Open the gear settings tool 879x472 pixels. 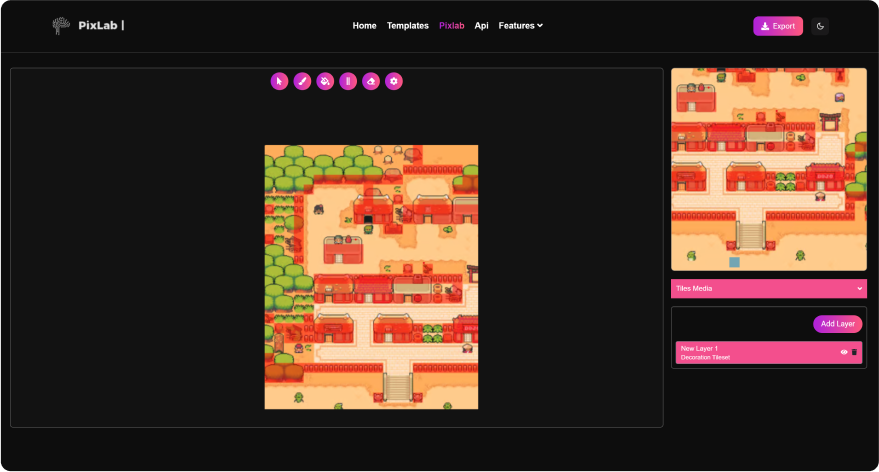pyautogui.click(x=394, y=81)
